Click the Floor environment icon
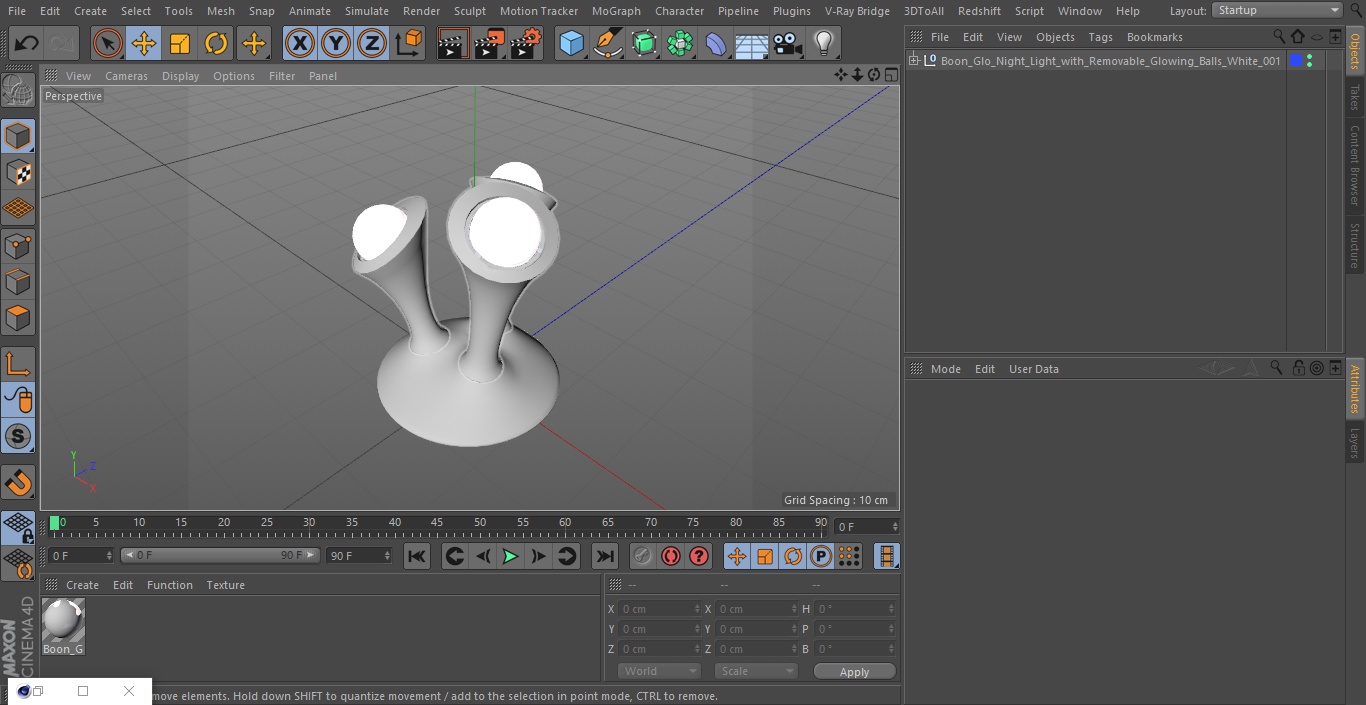 coord(752,44)
